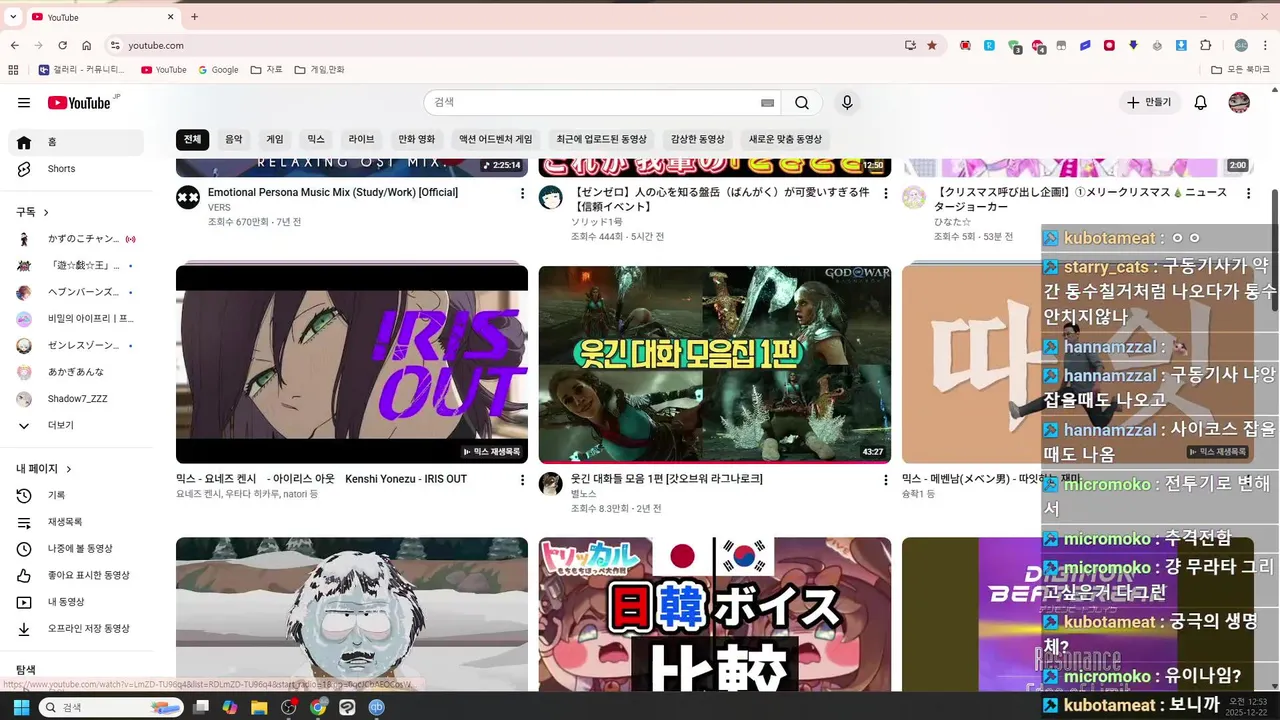Reload the page
This screenshot has width=1280, height=720.
click(62, 45)
